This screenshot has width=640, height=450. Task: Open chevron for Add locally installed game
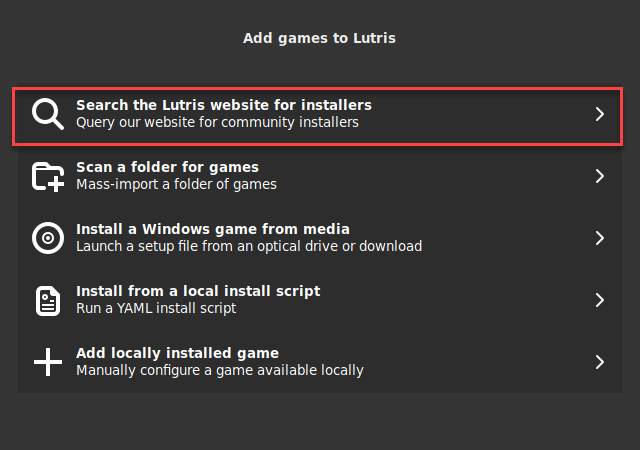tap(600, 362)
